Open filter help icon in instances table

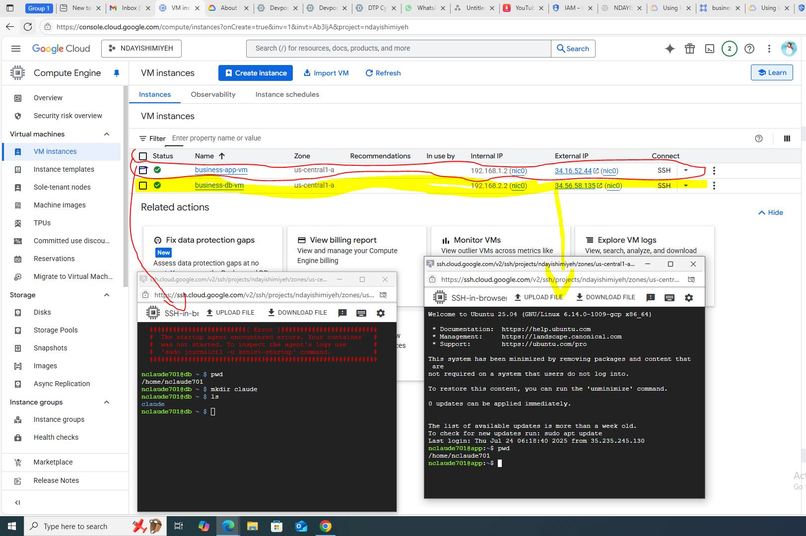coord(759,138)
